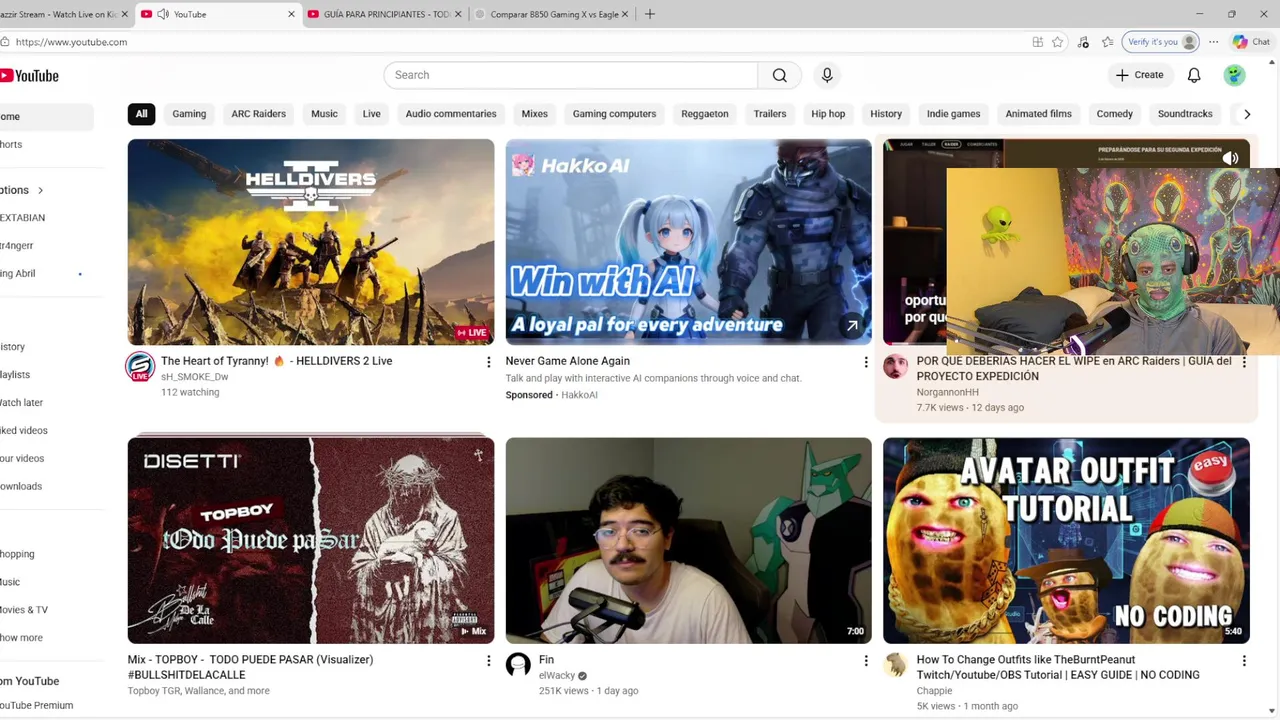1280x720 pixels.
Task: Show more filter chips with right arrow
Action: (x=1246, y=114)
